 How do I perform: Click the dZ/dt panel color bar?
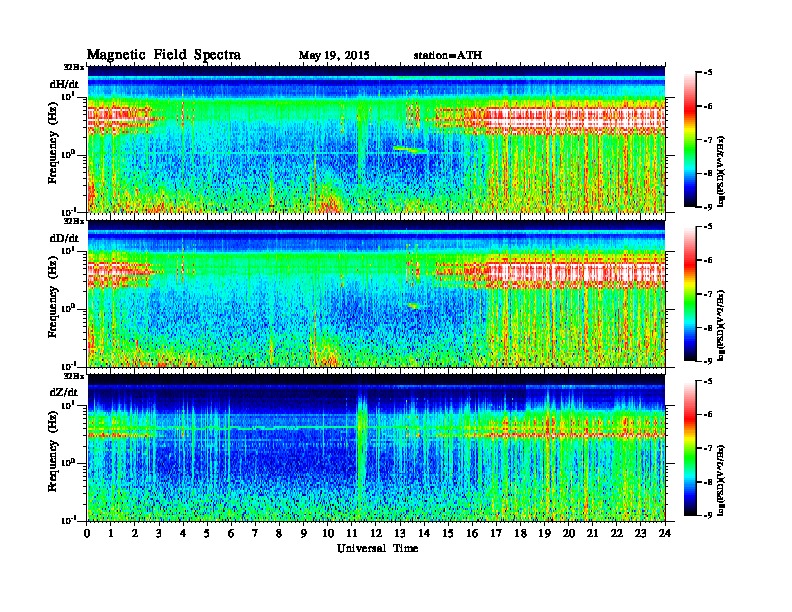click(x=690, y=448)
